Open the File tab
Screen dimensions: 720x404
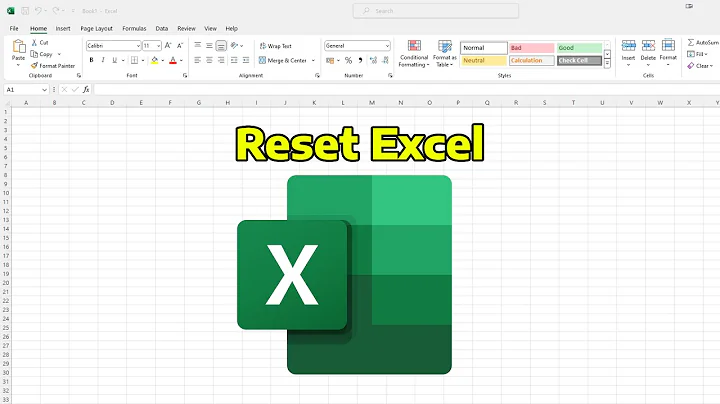14,28
